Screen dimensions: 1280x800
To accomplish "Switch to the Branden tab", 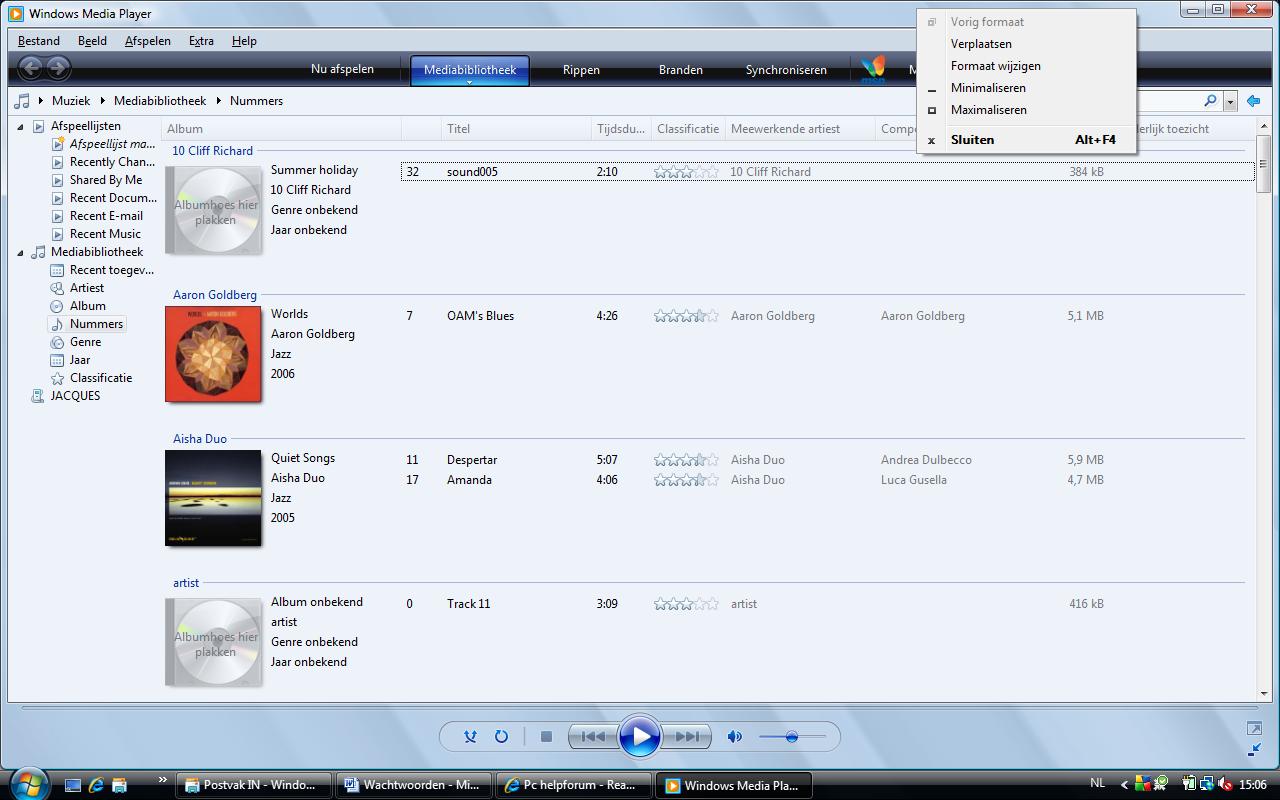I will point(680,70).
